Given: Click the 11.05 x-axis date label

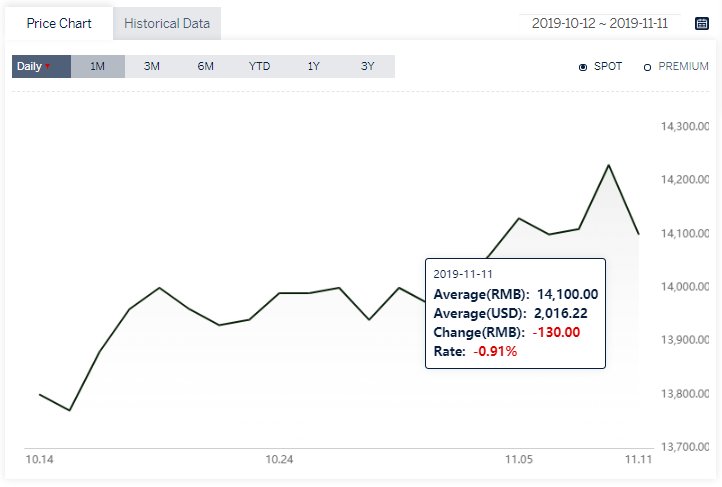Looking at the screenshot, I should click(x=519, y=459).
